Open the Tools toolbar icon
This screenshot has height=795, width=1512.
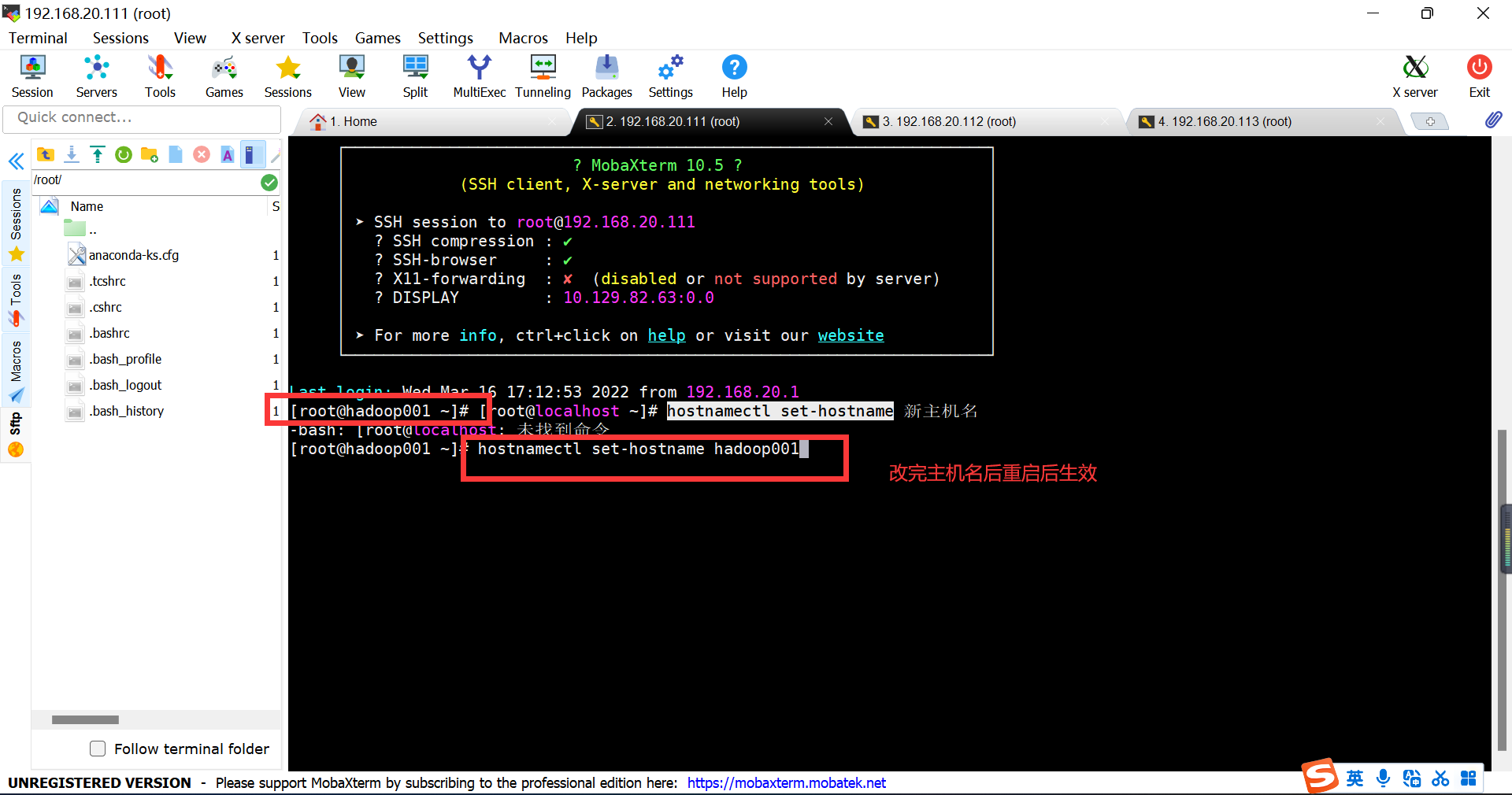click(x=160, y=76)
